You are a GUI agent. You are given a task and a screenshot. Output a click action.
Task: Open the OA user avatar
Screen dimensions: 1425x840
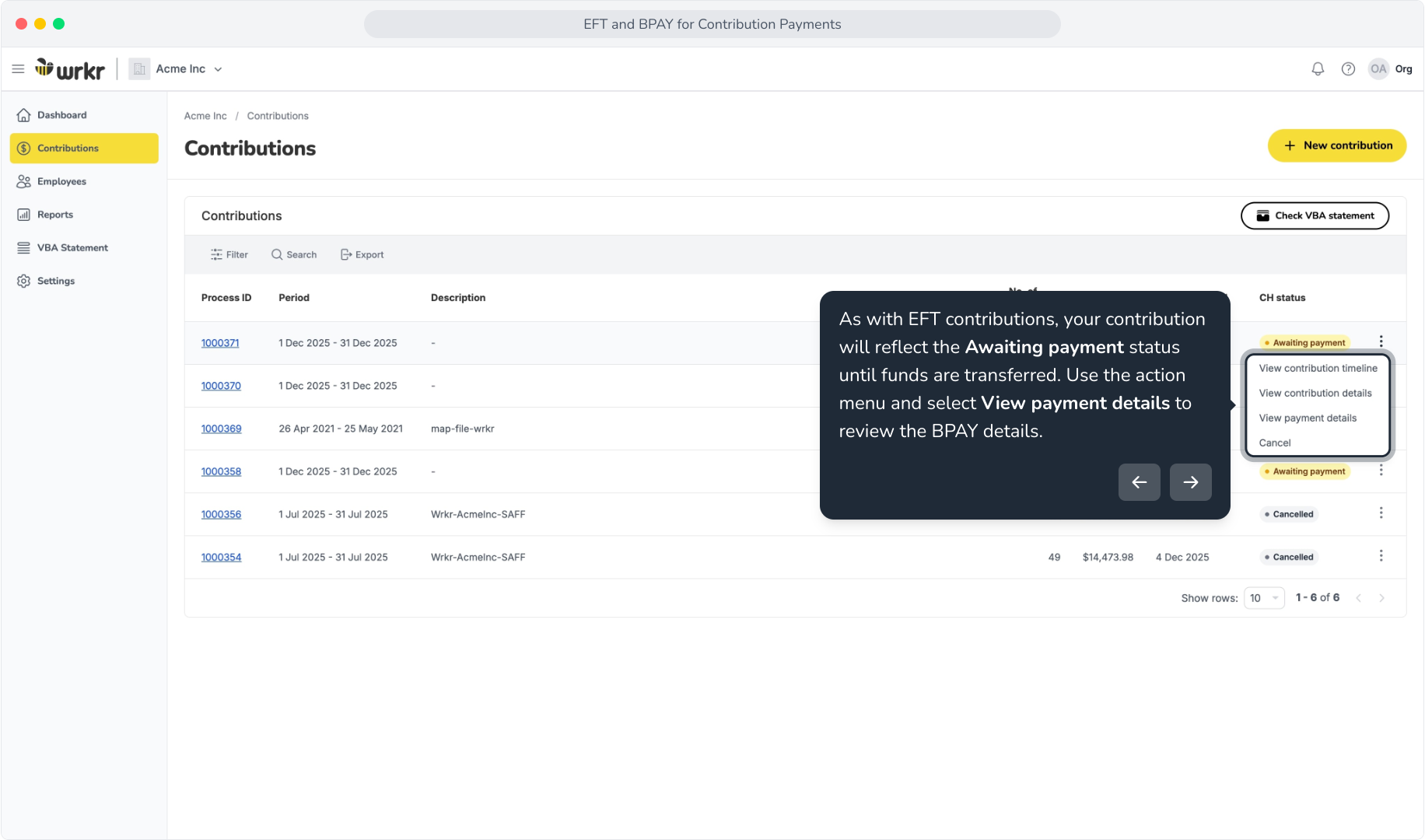click(x=1378, y=69)
